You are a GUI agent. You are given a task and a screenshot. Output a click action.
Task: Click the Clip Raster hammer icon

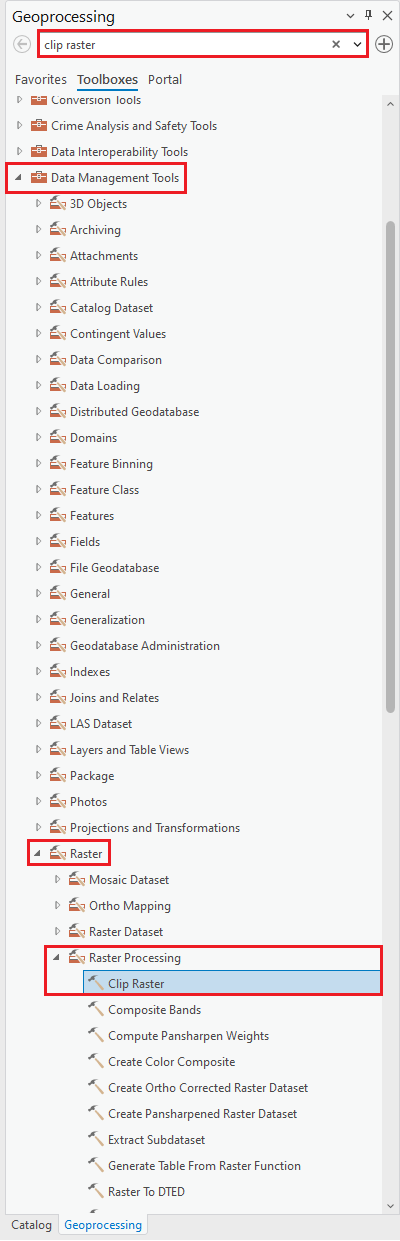tap(96, 984)
